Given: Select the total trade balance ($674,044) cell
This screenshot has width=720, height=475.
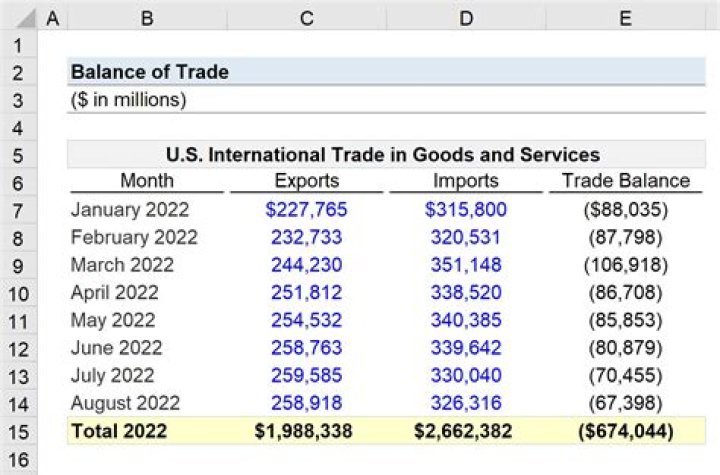Looking at the screenshot, I should coord(625,432).
